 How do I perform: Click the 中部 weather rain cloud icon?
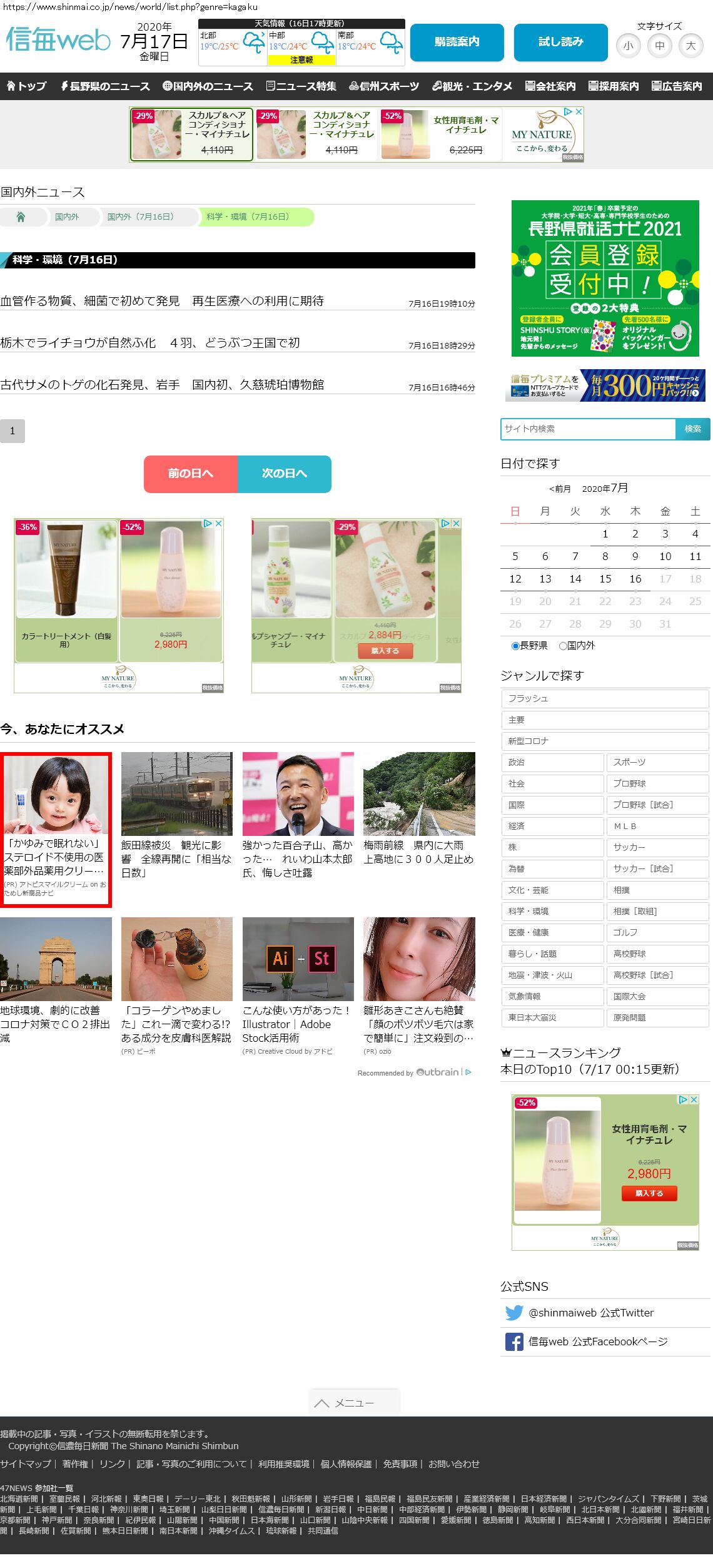click(x=323, y=43)
